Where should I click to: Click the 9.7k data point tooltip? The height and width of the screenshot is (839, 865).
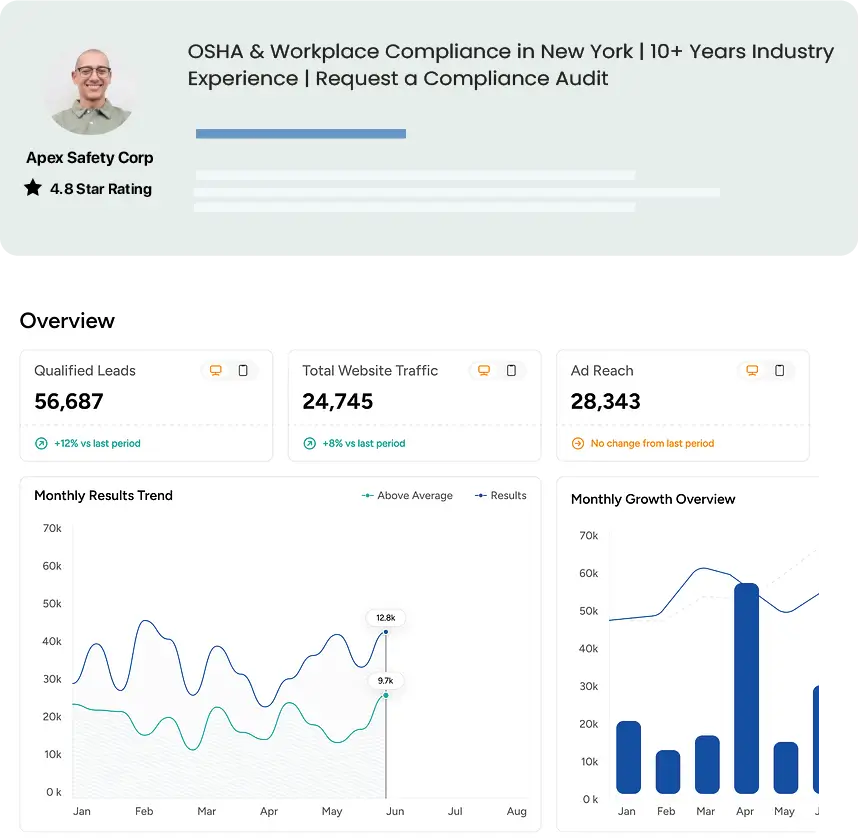pos(386,681)
